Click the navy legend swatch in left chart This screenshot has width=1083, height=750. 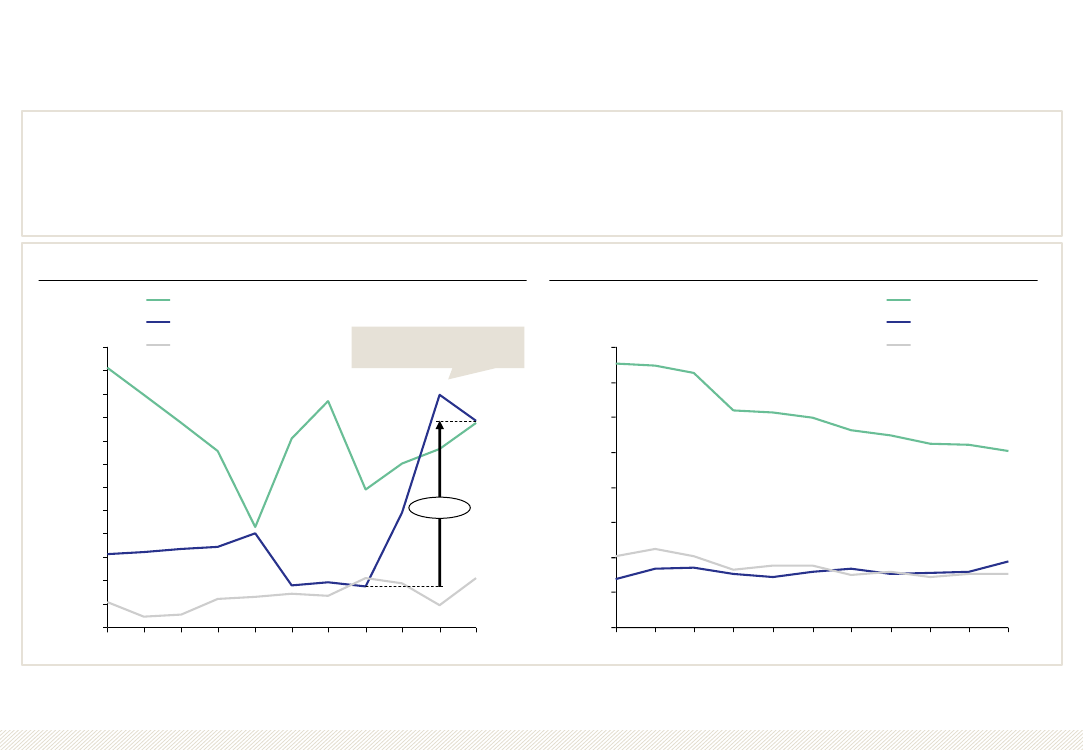click(158, 323)
